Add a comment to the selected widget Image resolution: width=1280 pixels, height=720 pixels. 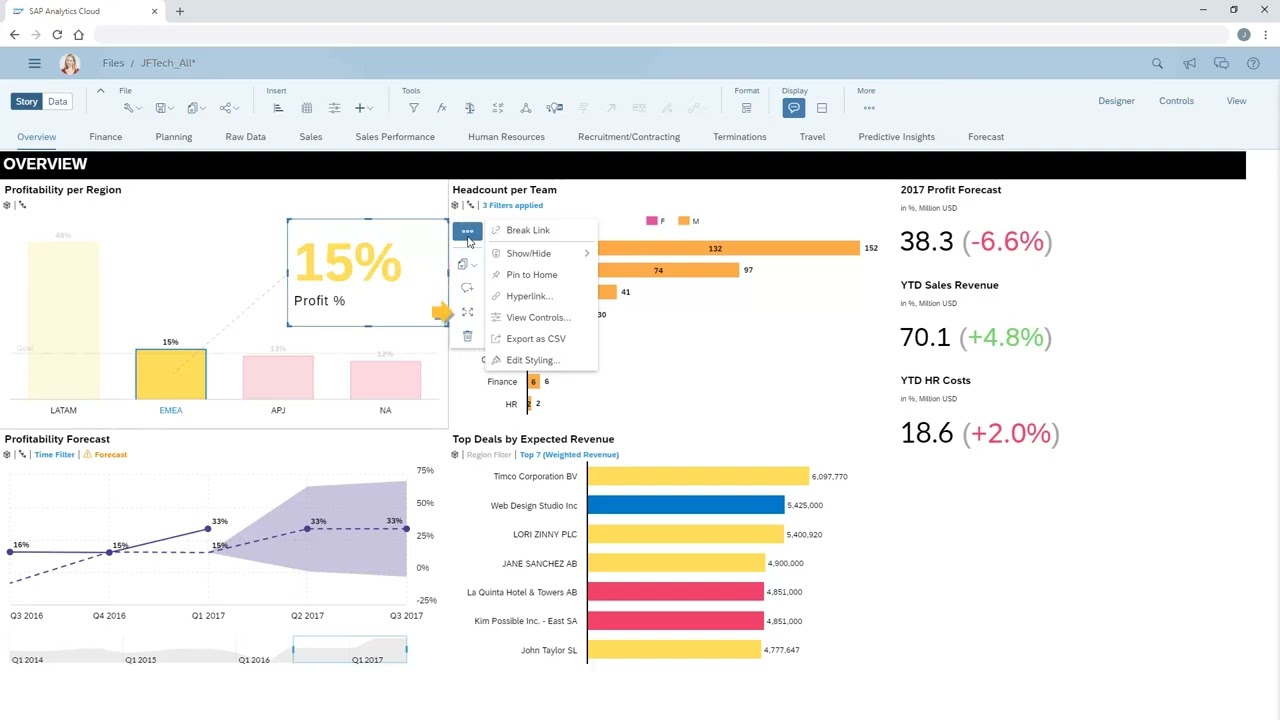tap(467, 288)
